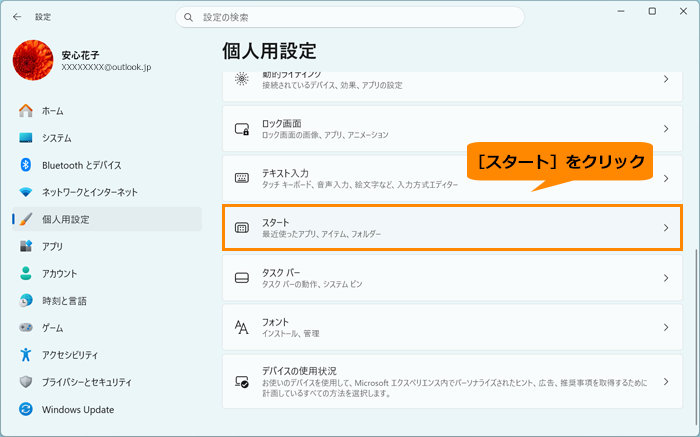
Task: Open システム settings category
Action: pyautogui.click(x=107, y=138)
